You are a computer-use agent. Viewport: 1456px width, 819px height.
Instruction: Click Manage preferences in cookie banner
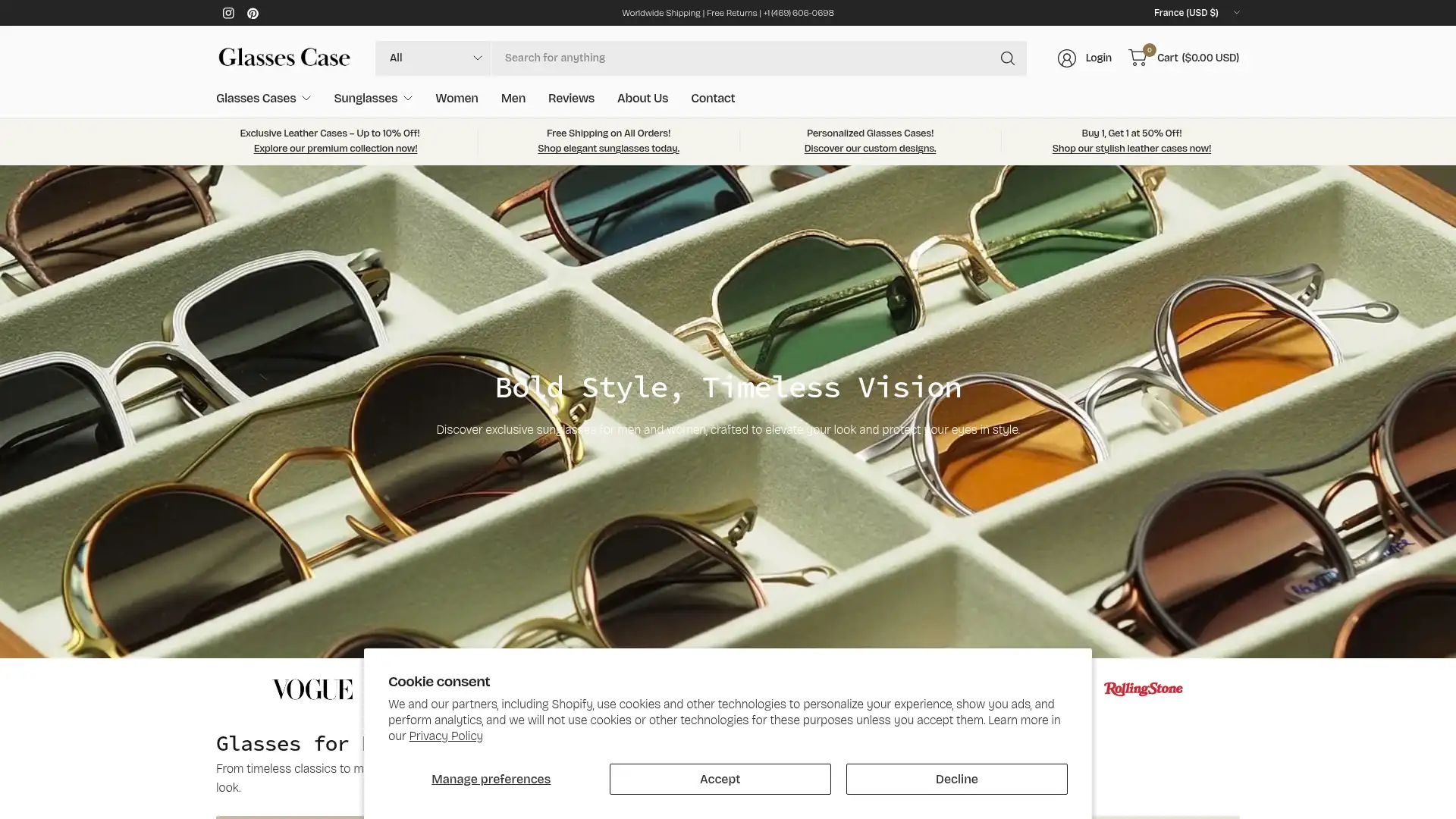point(491,779)
